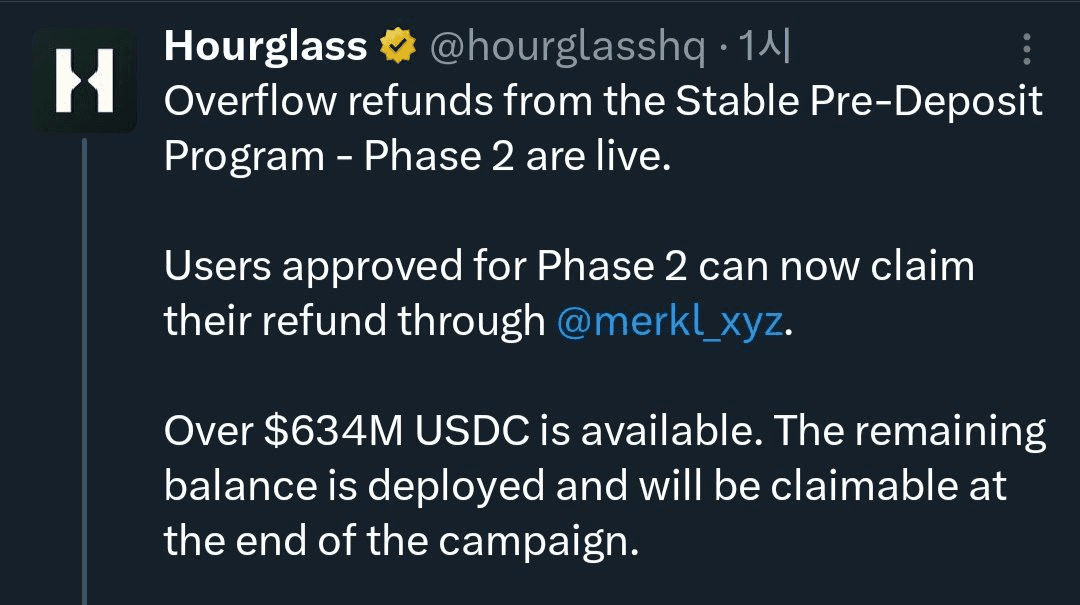The height and width of the screenshot is (605, 1080).
Task: Click 'the end of the campaign.' line
Action: (x=400, y=541)
